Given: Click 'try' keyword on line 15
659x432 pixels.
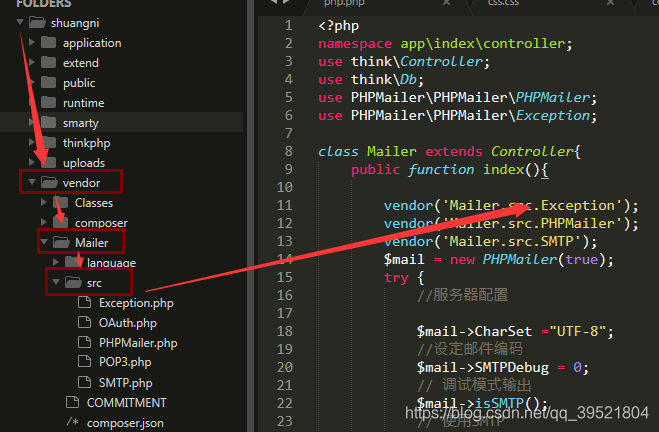Looking at the screenshot, I should 396,278.
